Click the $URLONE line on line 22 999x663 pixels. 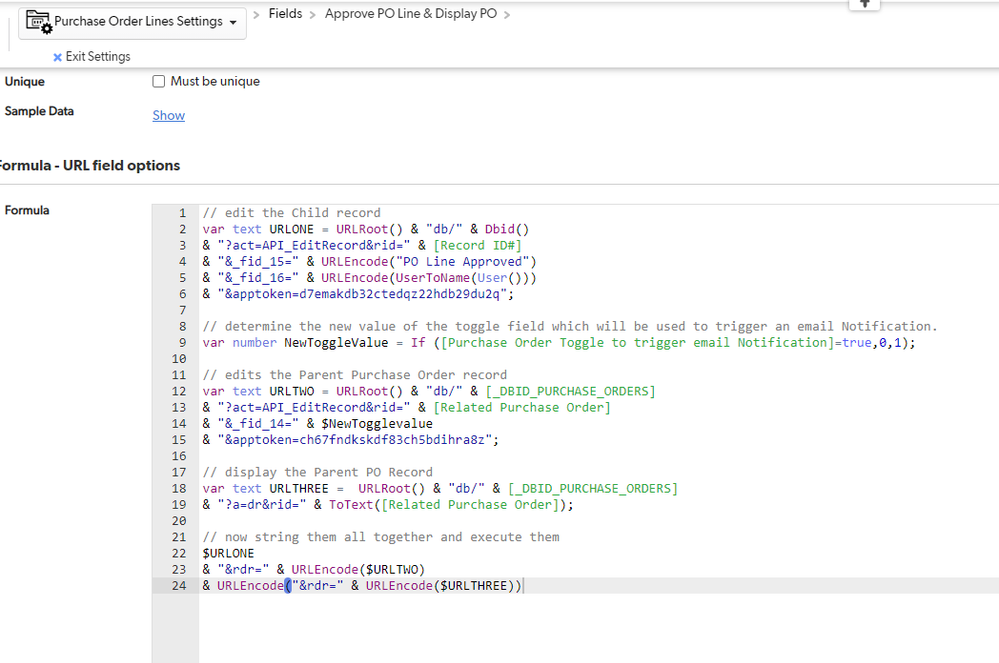pyautogui.click(x=228, y=553)
